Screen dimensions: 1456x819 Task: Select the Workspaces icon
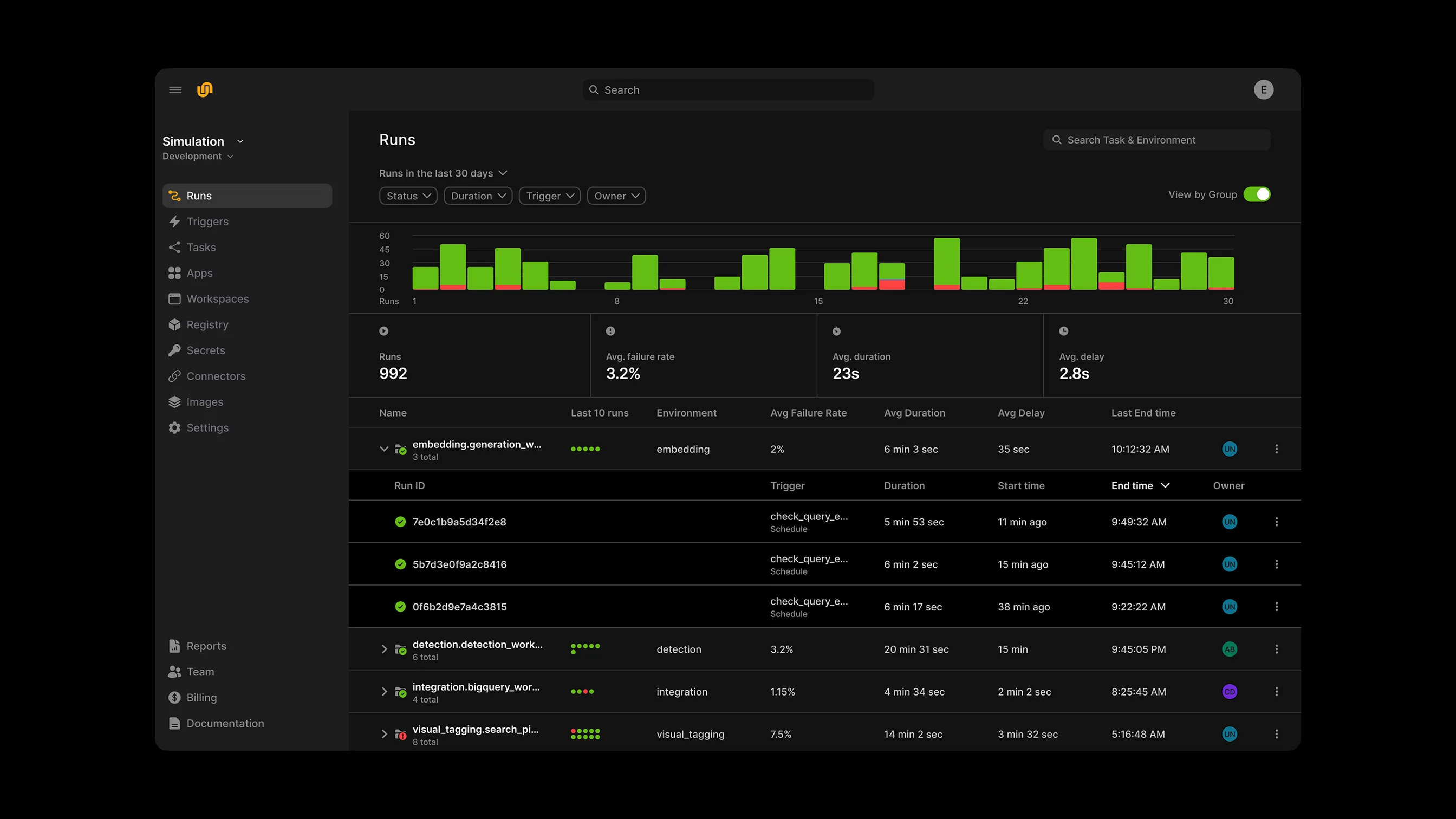(x=174, y=298)
